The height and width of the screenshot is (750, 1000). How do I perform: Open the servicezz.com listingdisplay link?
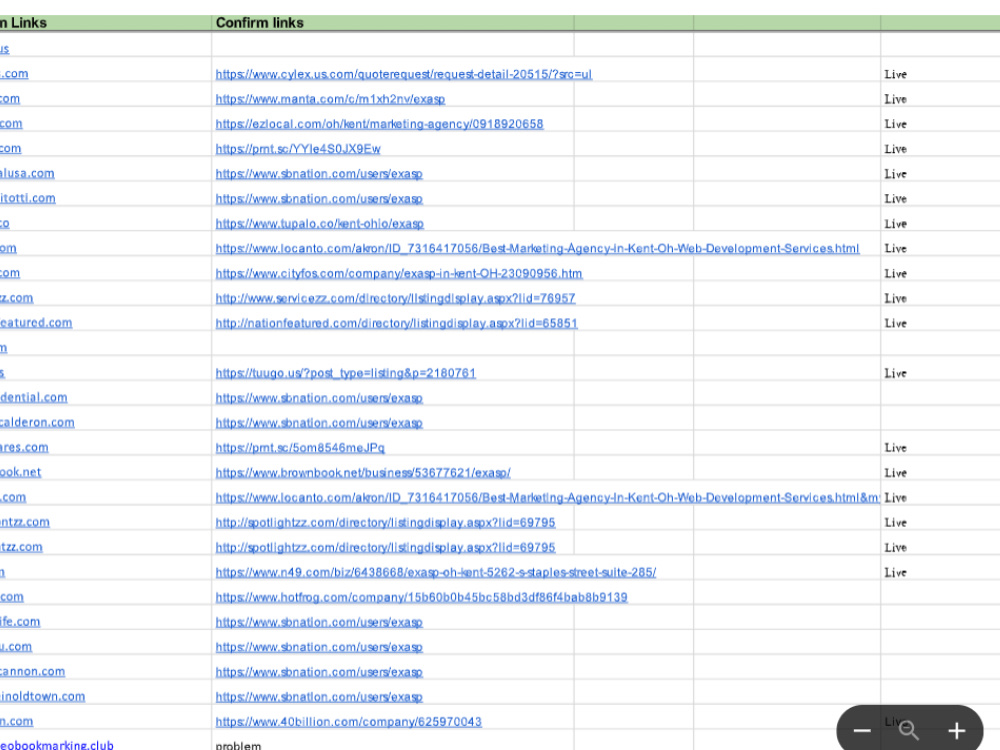coord(395,298)
